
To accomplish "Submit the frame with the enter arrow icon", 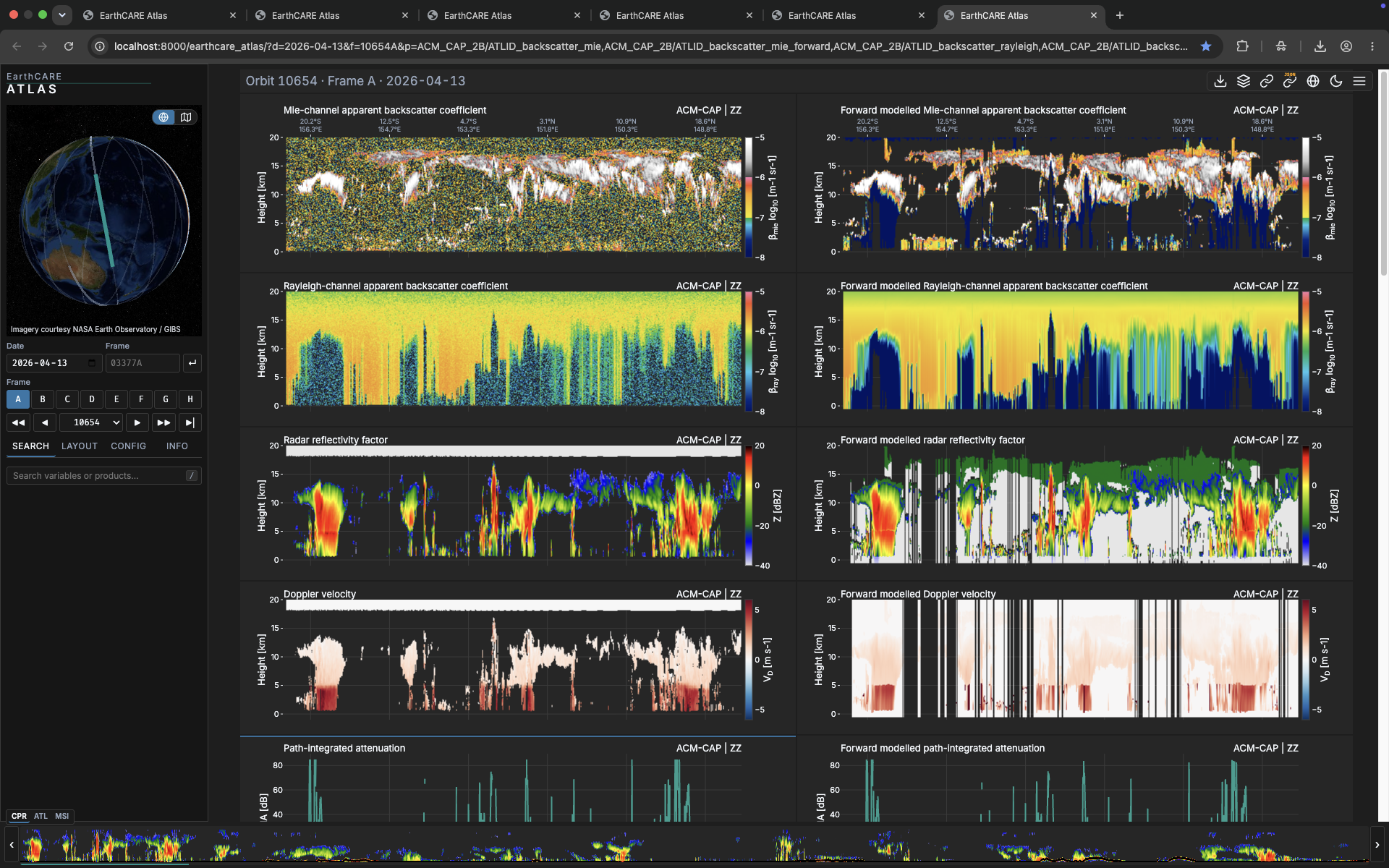I will point(192,363).
